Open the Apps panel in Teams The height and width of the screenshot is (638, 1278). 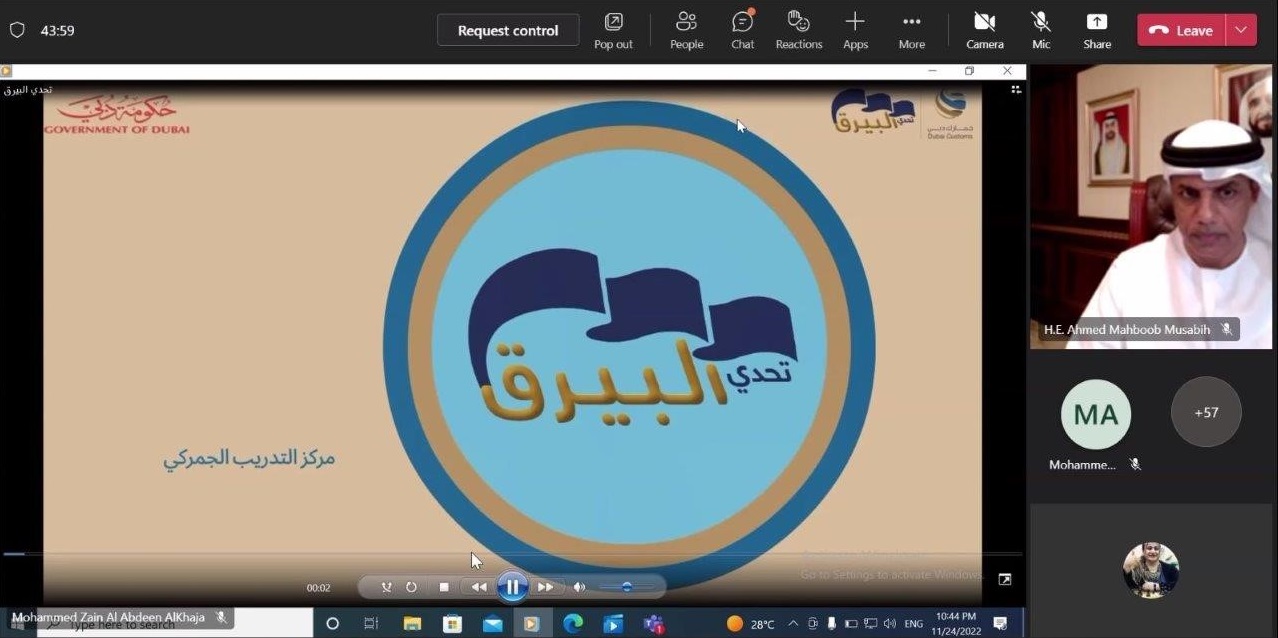(x=855, y=30)
